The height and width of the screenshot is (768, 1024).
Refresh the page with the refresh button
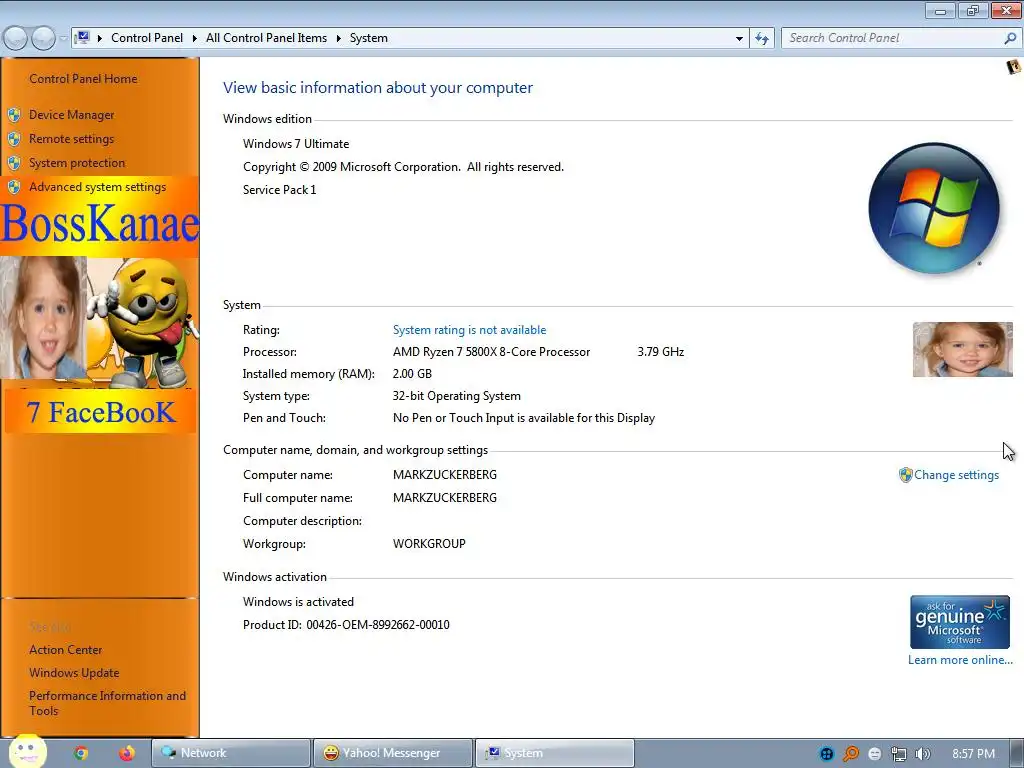pyautogui.click(x=761, y=39)
